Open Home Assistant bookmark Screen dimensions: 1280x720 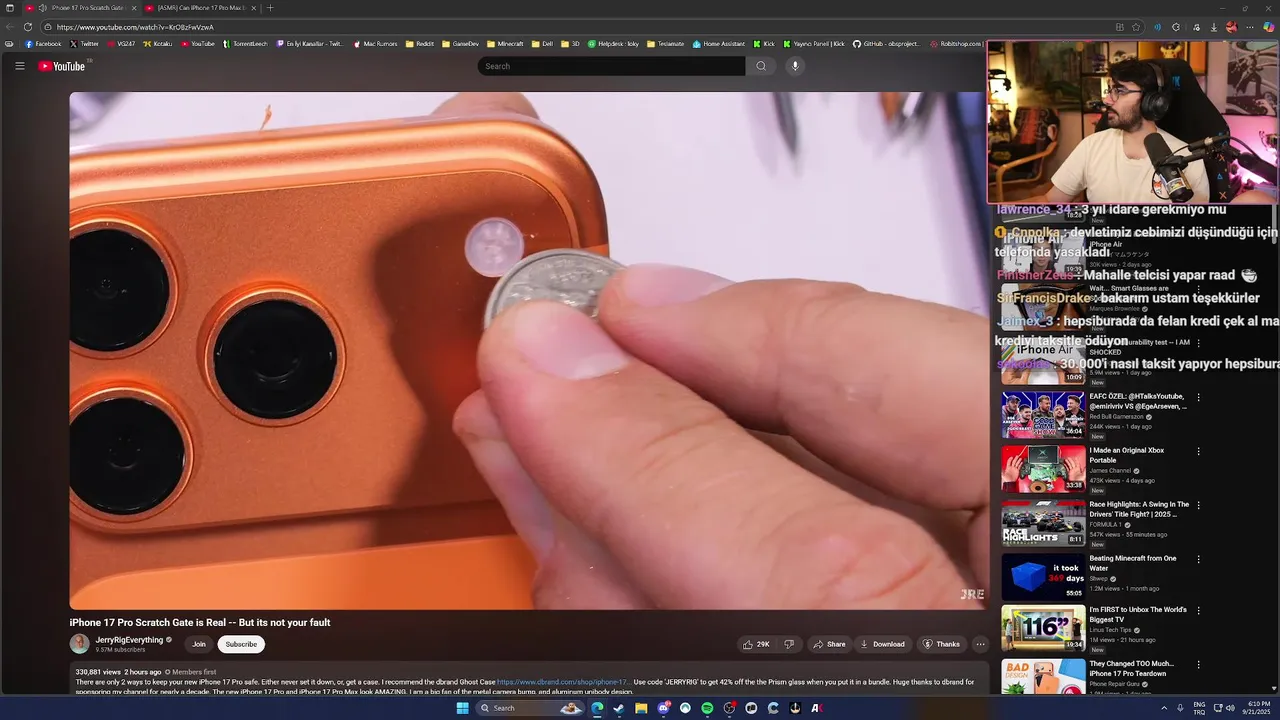pyautogui.click(x=719, y=44)
